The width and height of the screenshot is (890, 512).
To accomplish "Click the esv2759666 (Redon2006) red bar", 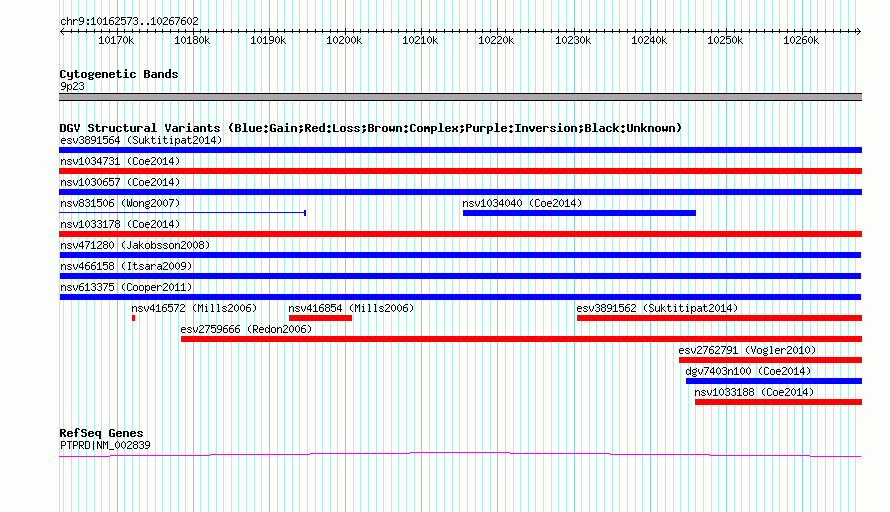I will pyautogui.click(x=521, y=339).
